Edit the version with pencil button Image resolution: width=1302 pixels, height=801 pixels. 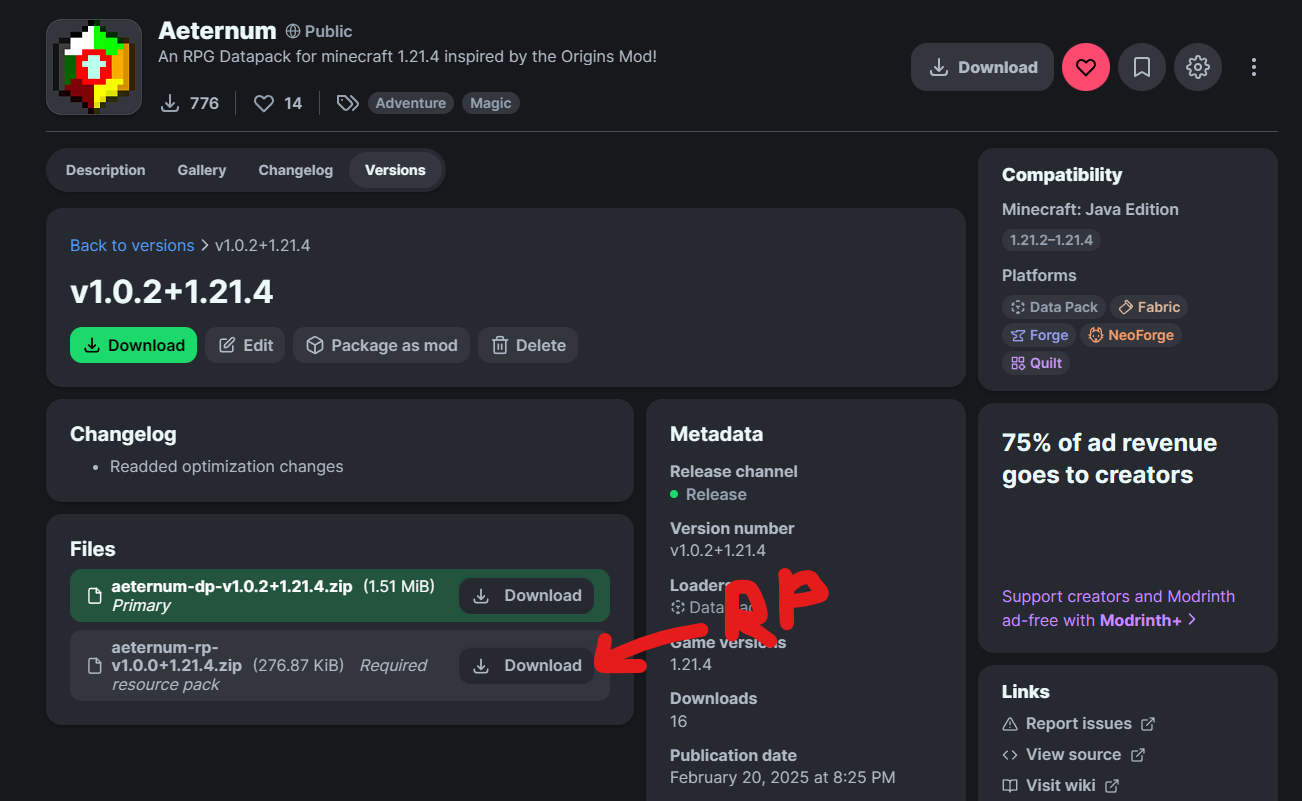pyautogui.click(x=245, y=345)
